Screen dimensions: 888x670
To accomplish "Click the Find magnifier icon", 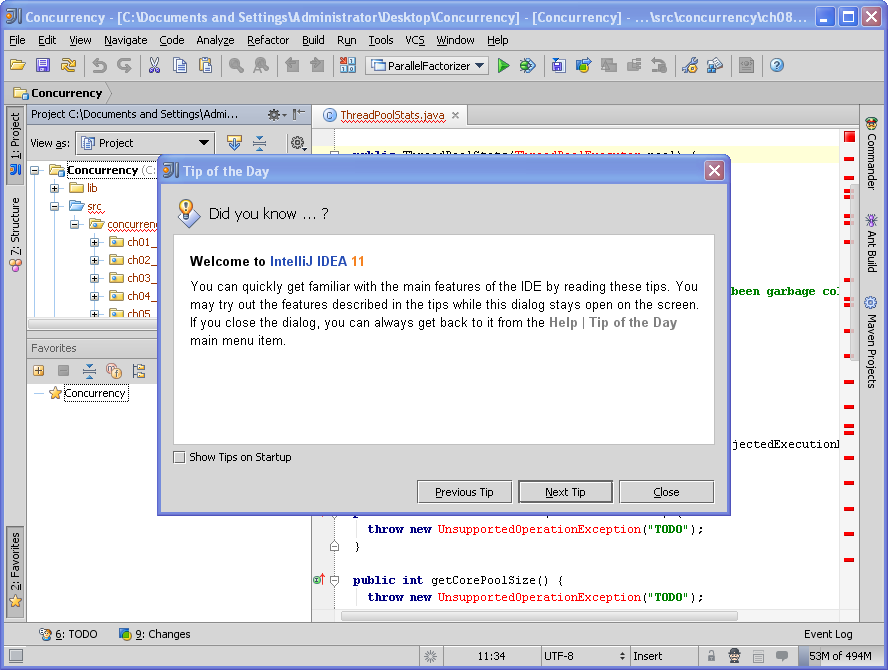I will click(236, 66).
